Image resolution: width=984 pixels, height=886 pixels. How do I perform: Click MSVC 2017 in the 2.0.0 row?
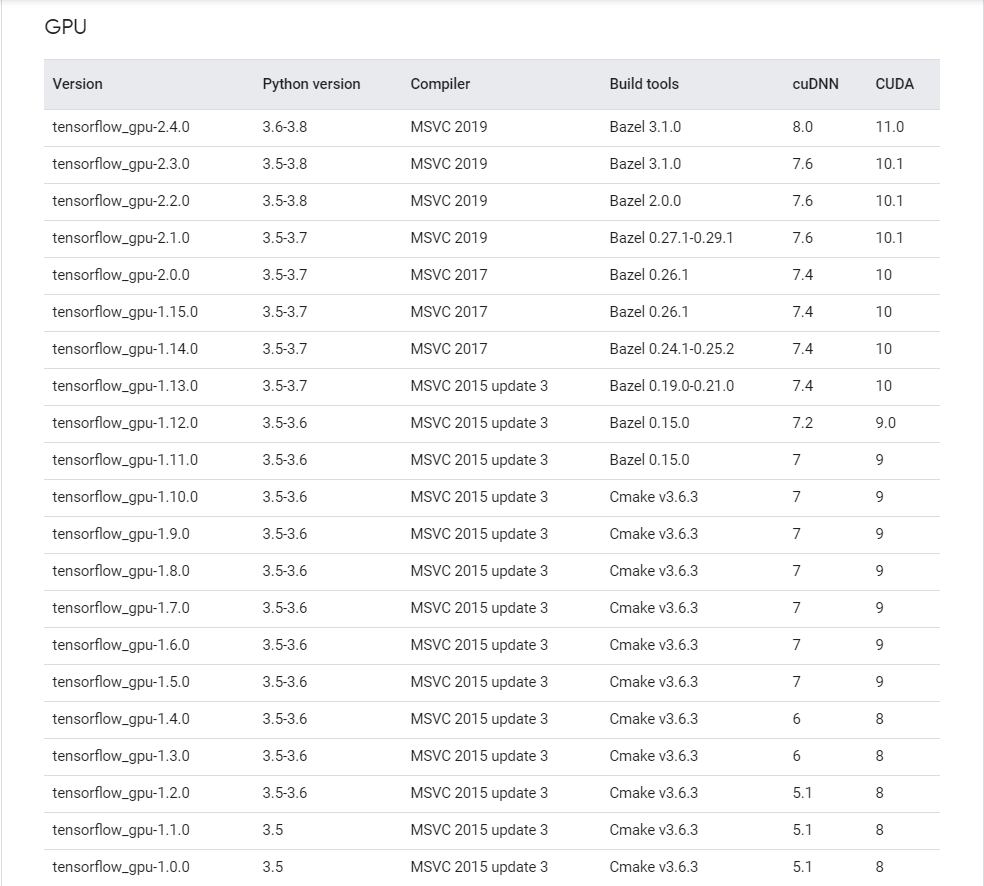pyautogui.click(x=449, y=275)
